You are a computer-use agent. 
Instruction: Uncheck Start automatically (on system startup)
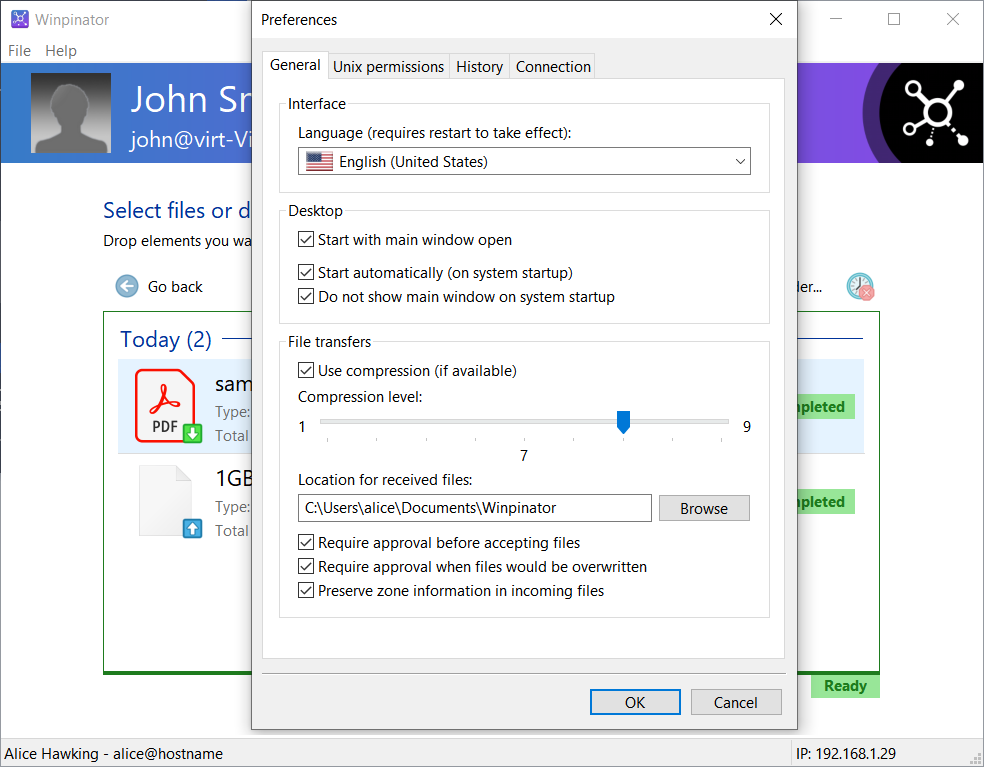(305, 272)
